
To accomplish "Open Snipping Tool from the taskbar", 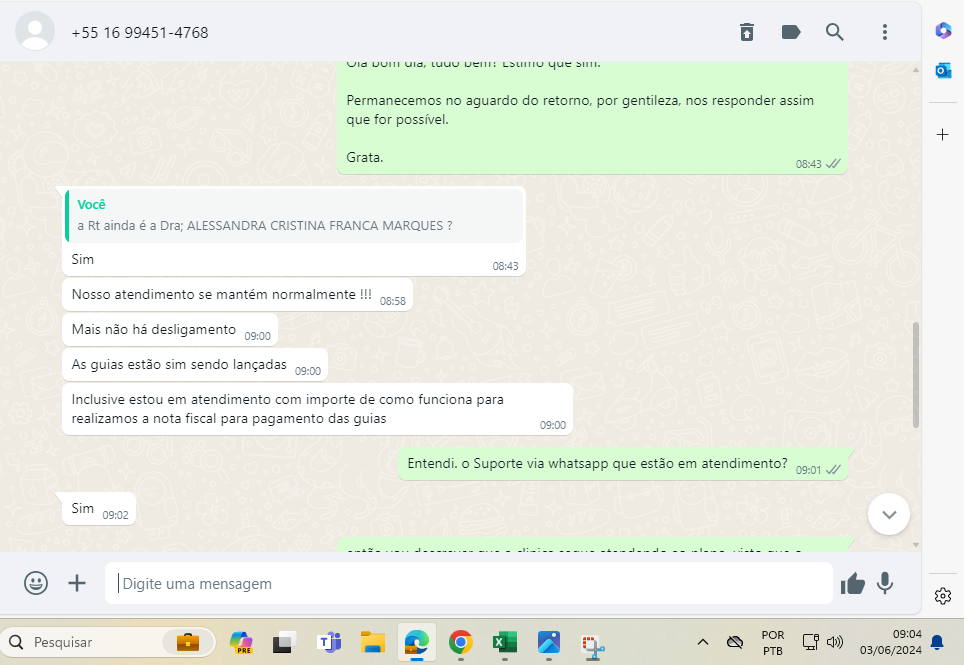I will pyautogui.click(x=593, y=647).
